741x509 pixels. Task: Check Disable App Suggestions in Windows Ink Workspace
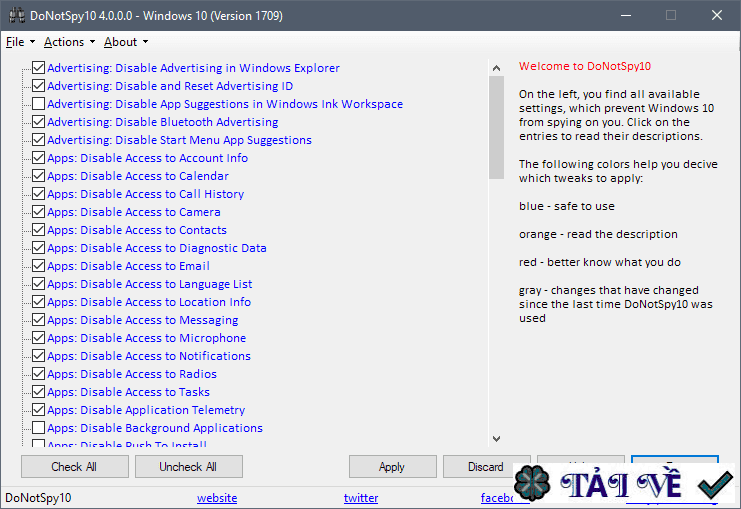pos(39,104)
